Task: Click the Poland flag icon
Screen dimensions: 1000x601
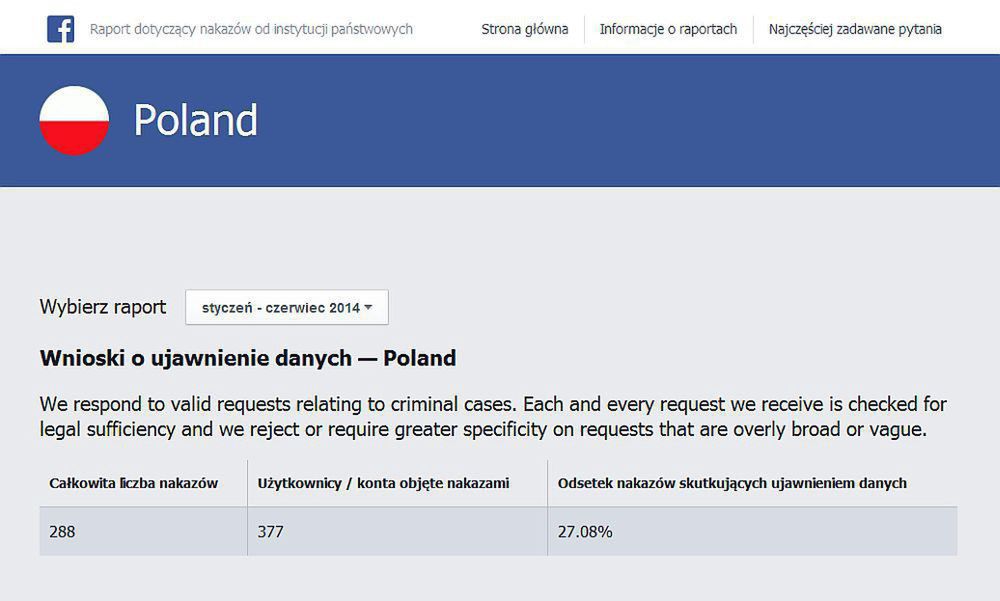Action: coord(74,120)
